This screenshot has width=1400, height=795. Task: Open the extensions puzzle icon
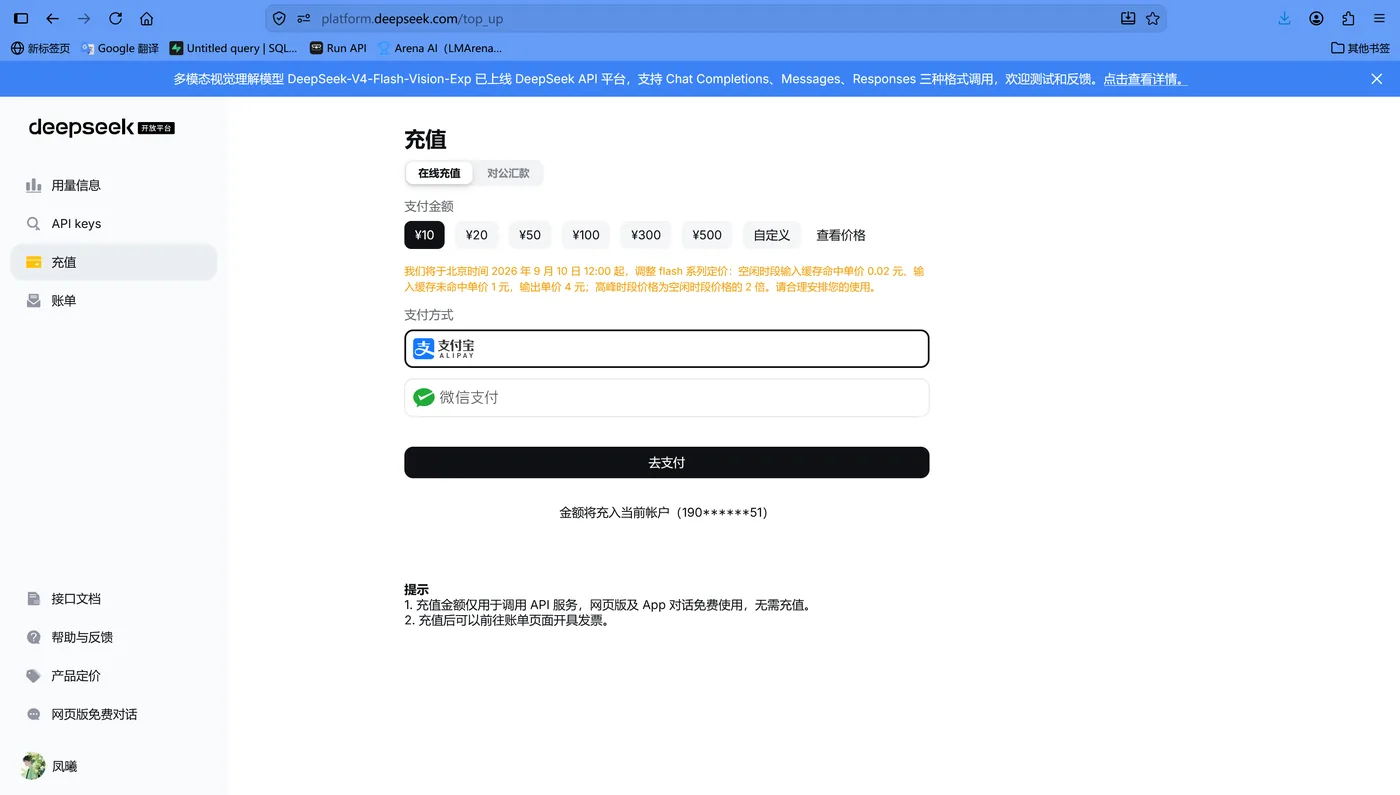point(1348,18)
